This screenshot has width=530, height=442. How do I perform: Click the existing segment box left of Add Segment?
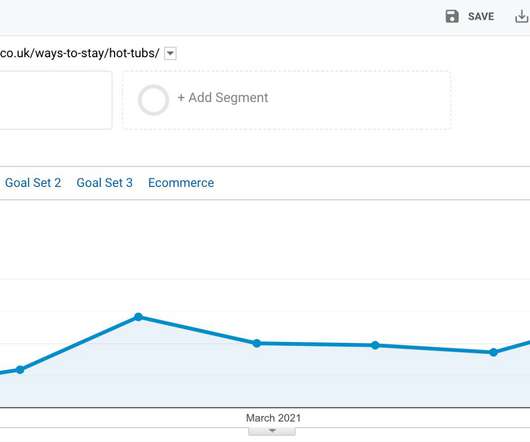click(x=56, y=100)
